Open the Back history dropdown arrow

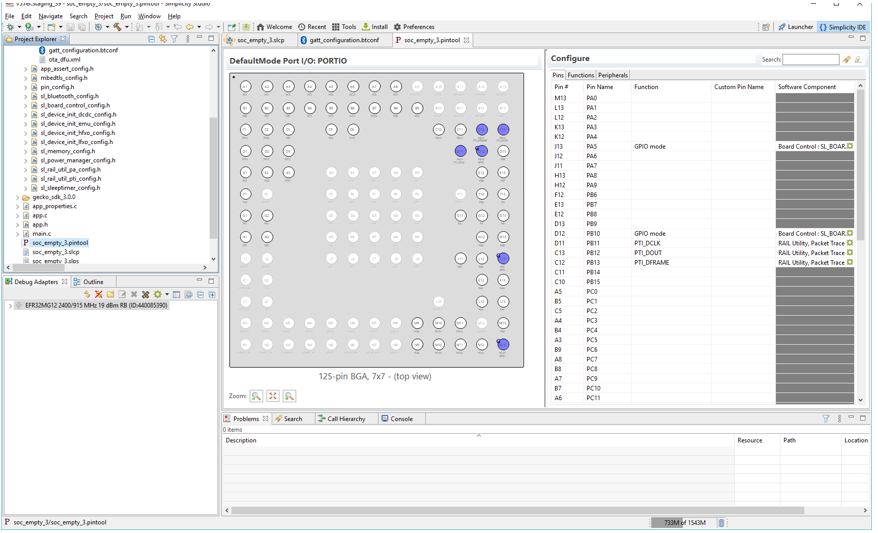pyautogui.click(x=199, y=27)
